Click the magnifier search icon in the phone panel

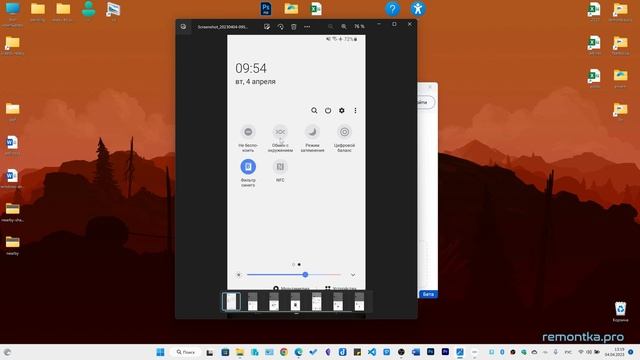point(314,110)
